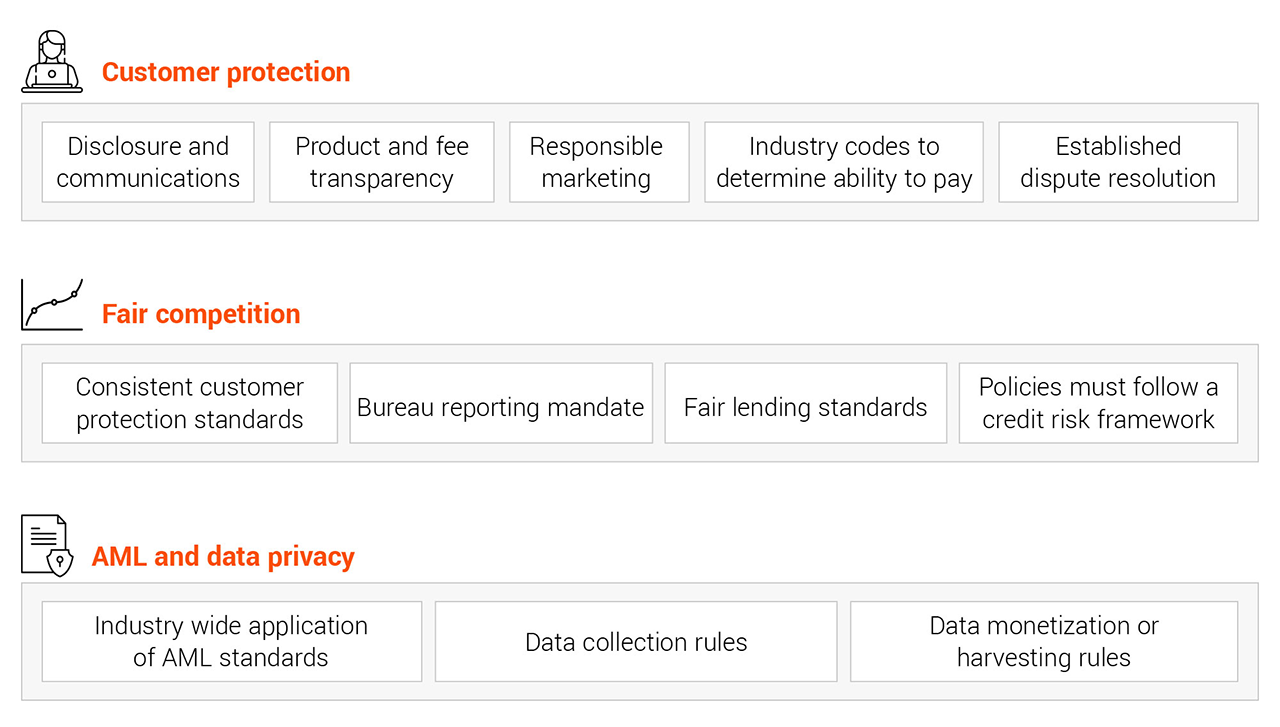Image resolution: width=1280 pixels, height=727 pixels.
Task: Select the Fair competition heading
Action: tap(201, 314)
